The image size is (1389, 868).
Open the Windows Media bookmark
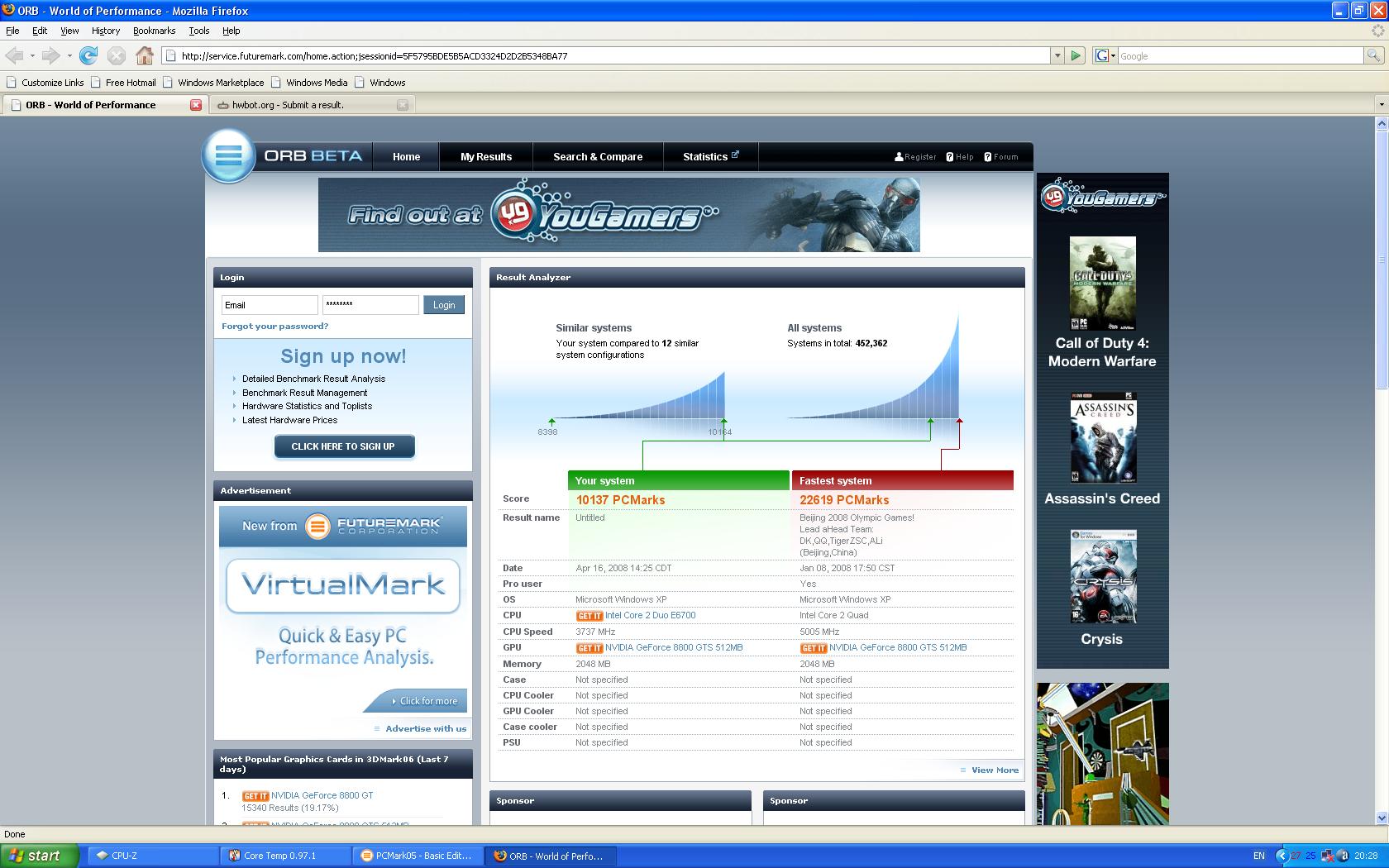[309, 83]
